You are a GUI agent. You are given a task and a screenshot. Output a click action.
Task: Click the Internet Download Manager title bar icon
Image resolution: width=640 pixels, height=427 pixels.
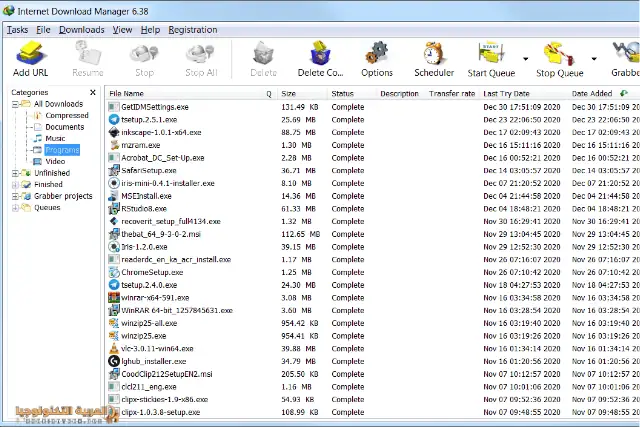coord(8,11)
